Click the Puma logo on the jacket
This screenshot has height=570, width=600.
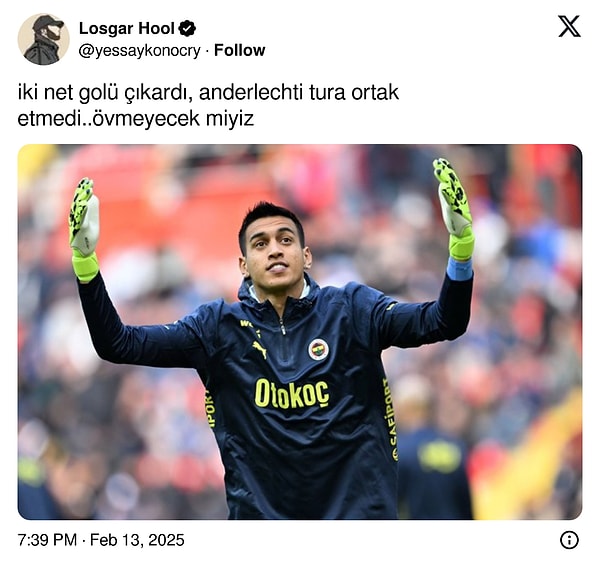(x=260, y=349)
